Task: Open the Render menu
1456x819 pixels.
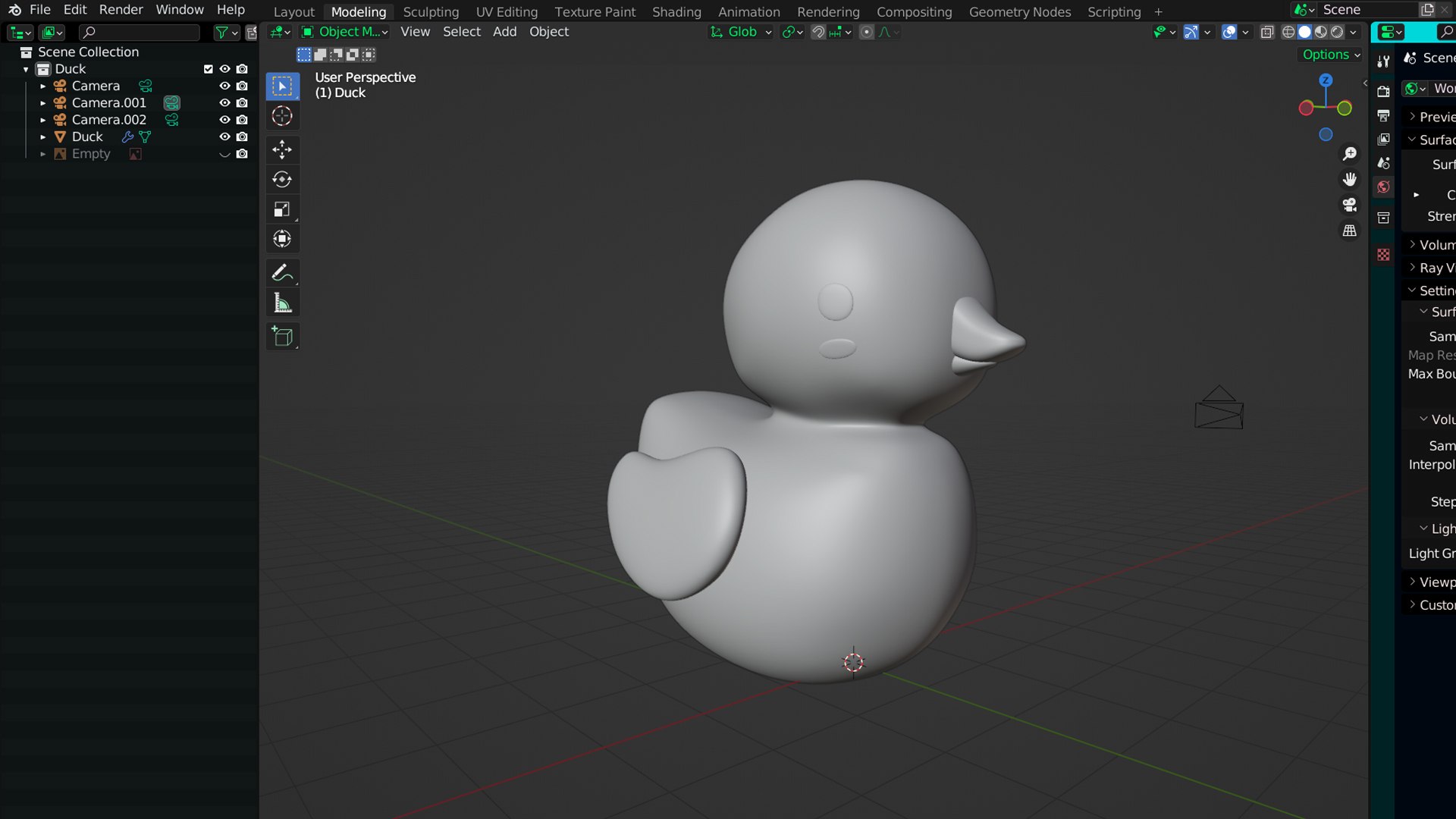Action: [x=121, y=10]
